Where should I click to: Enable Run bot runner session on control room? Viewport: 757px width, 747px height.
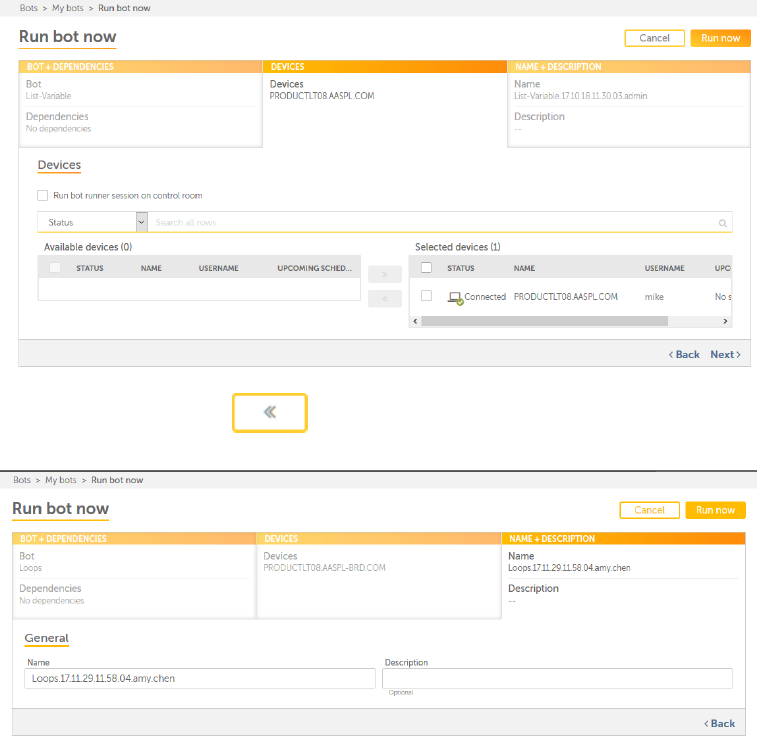pos(43,196)
